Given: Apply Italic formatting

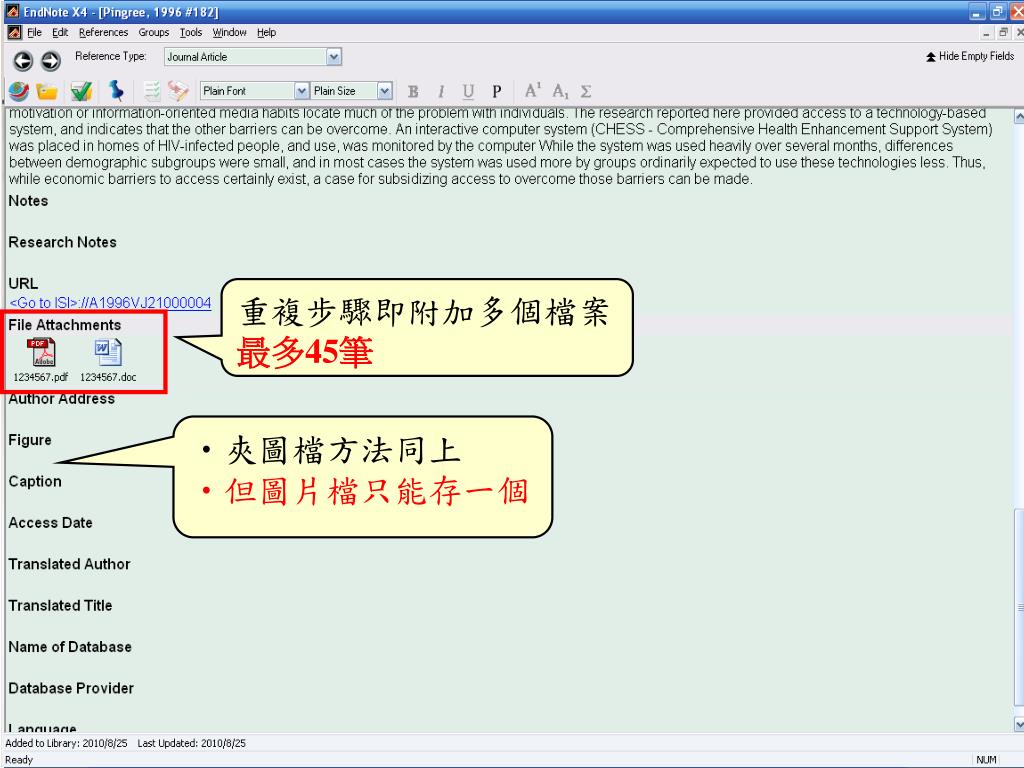Looking at the screenshot, I should coord(441,91).
